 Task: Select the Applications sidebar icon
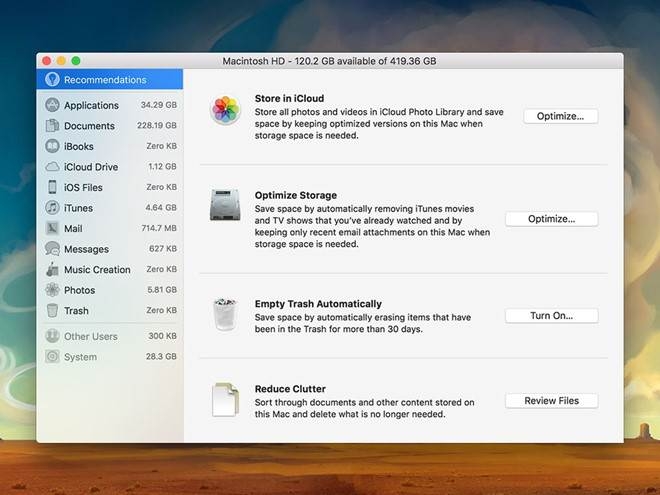click(x=52, y=105)
